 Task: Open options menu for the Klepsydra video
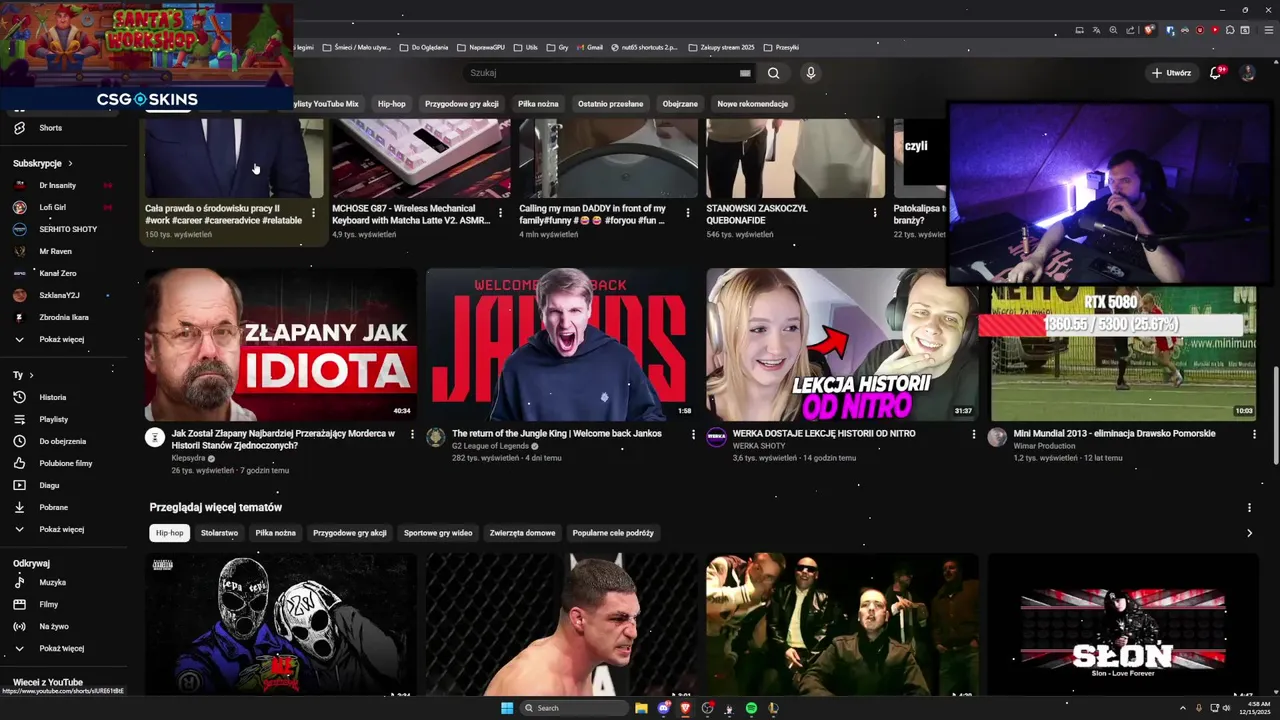[412, 435]
